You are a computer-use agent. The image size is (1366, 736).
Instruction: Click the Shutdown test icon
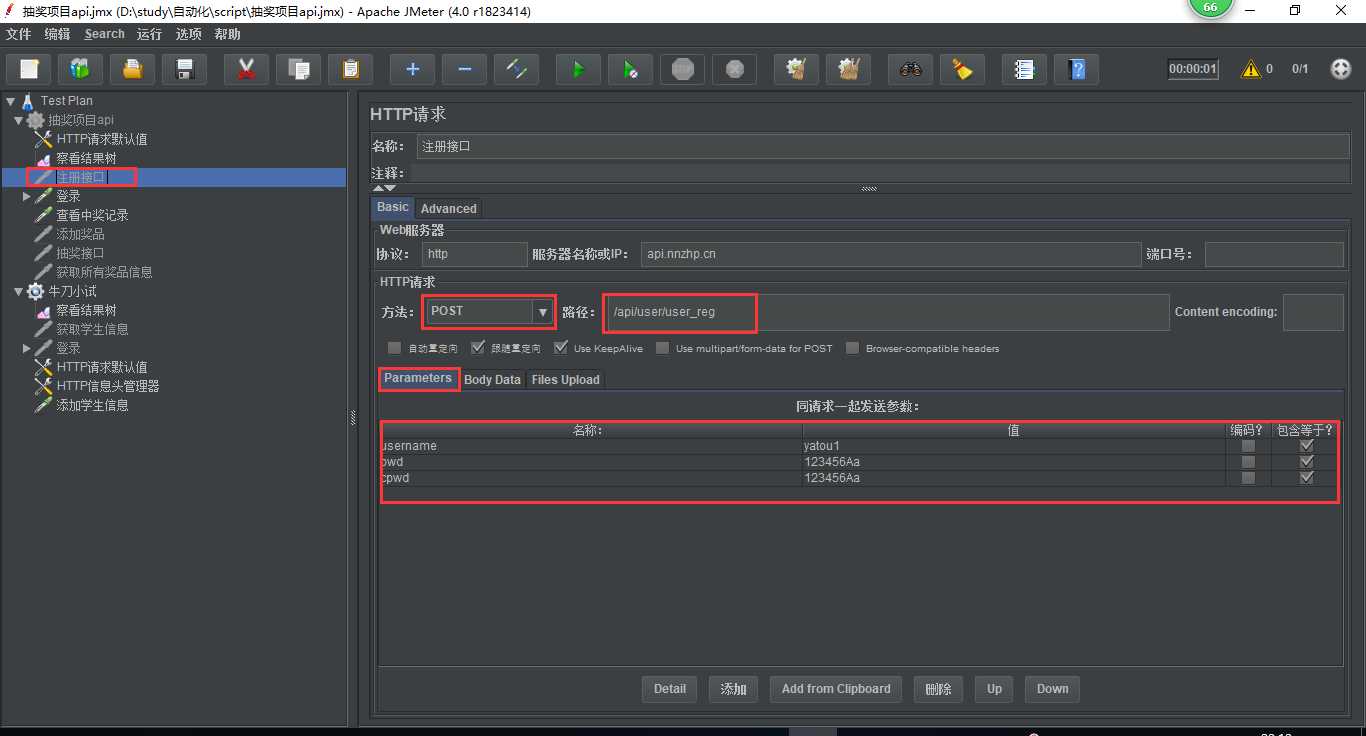point(734,69)
